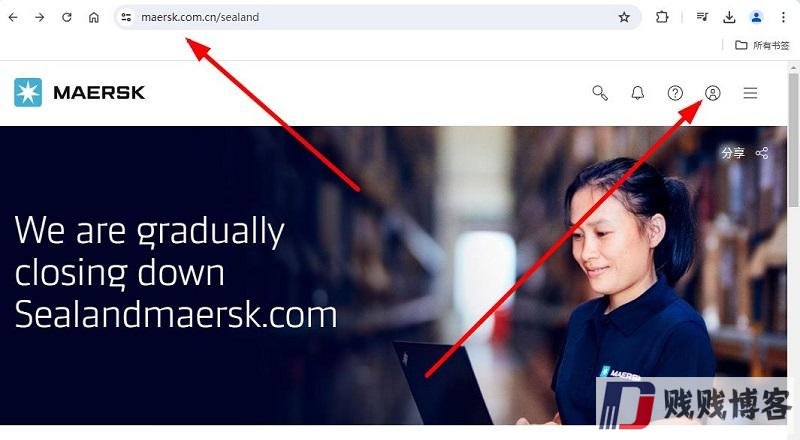Open Maersk help question mark
This screenshot has width=800, height=440.
[675, 93]
